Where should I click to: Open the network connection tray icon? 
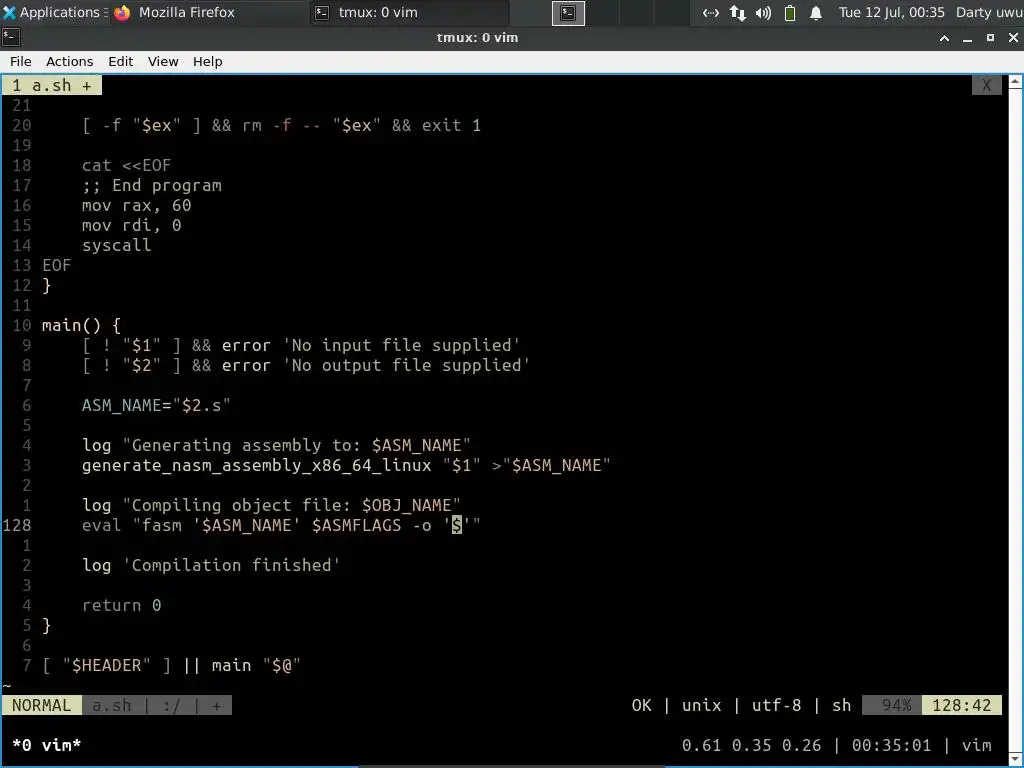tap(711, 12)
